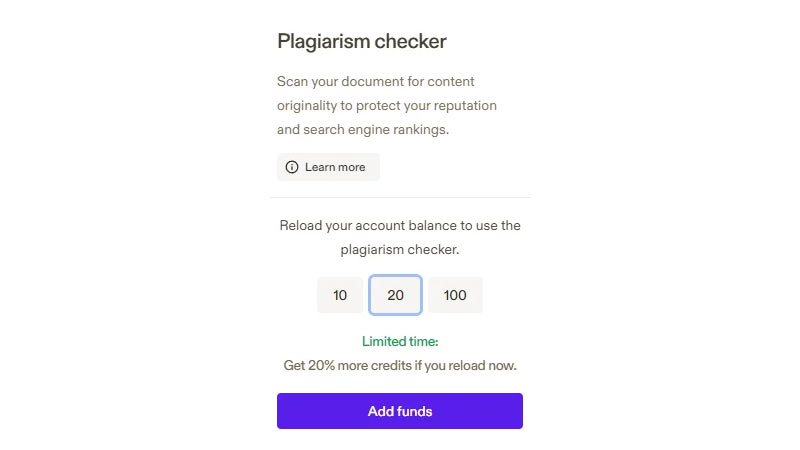Viewport: 800px width, 450px height.
Task: Pick the smallest credit amount option
Action: tap(340, 295)
